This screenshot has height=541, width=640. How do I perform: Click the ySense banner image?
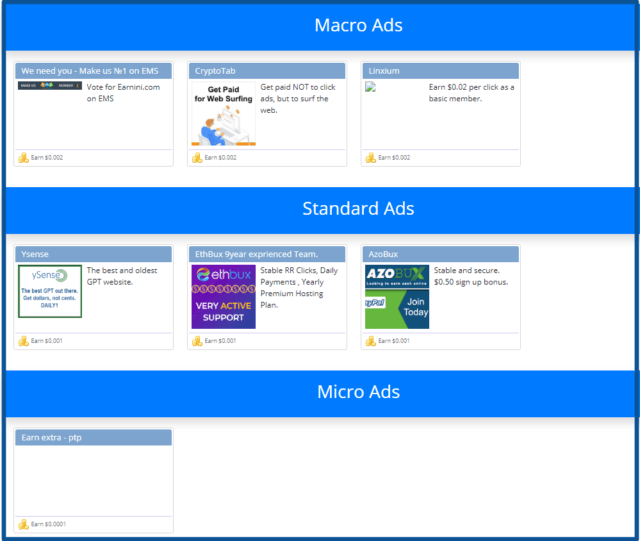click(50, 291)
